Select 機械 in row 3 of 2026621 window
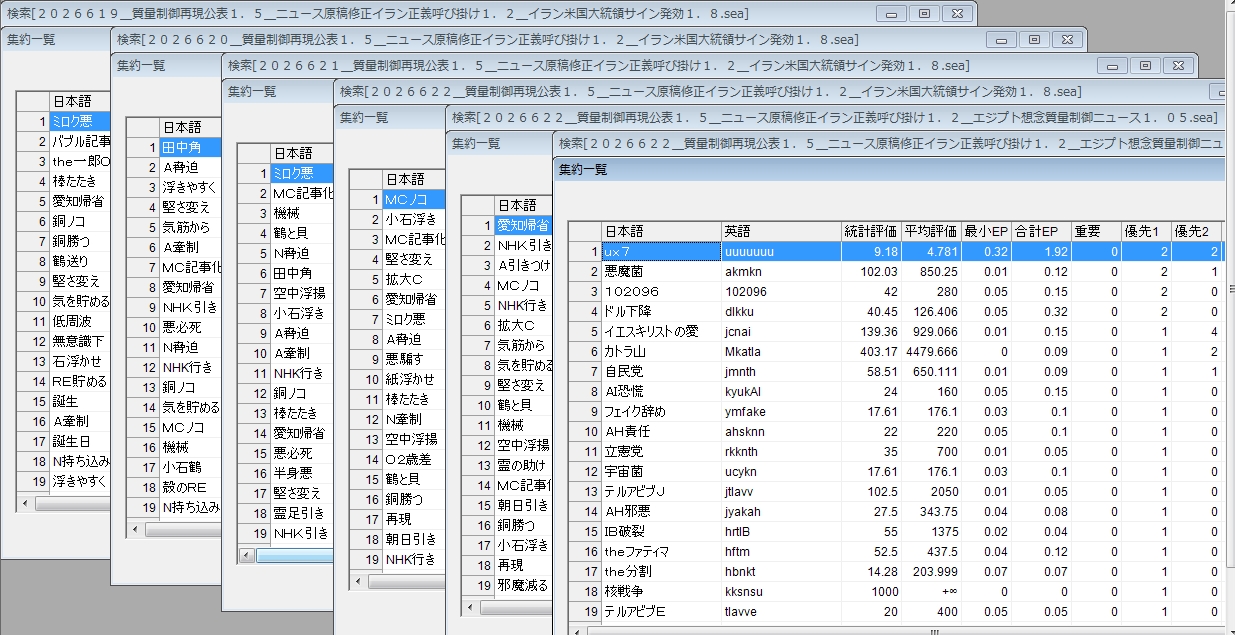Viewport: 1235px width, 635px height. (301, 213)
